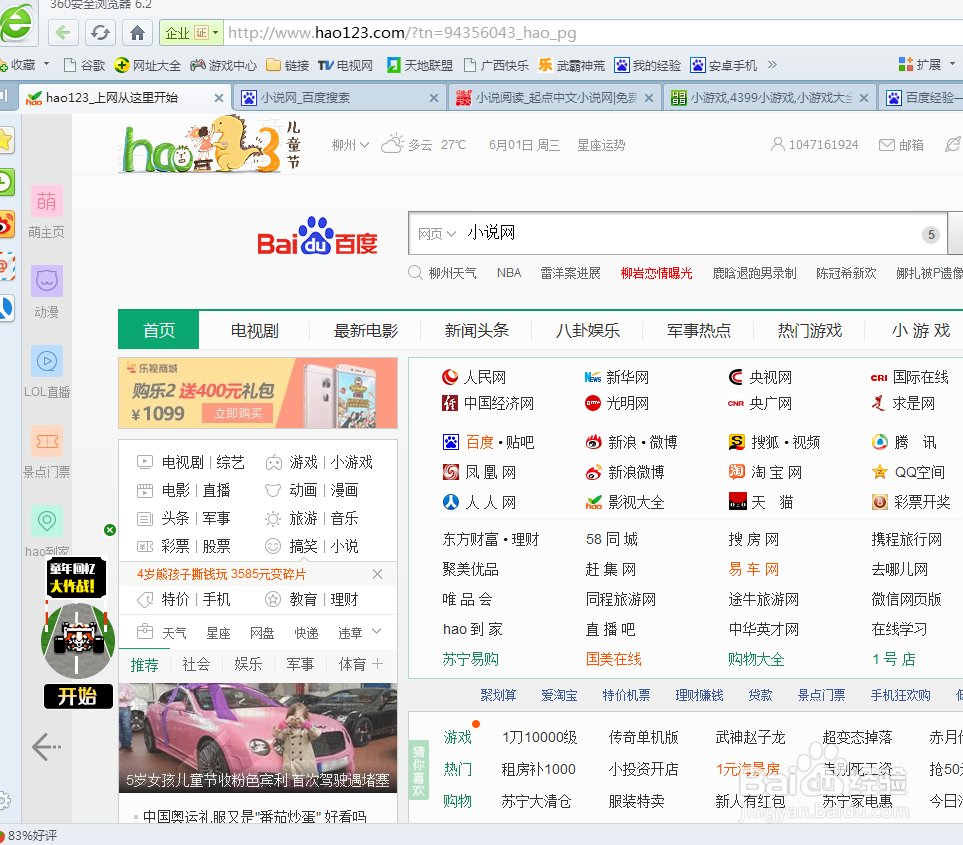Select the 军事热点 navigation tab

[699, 331]
